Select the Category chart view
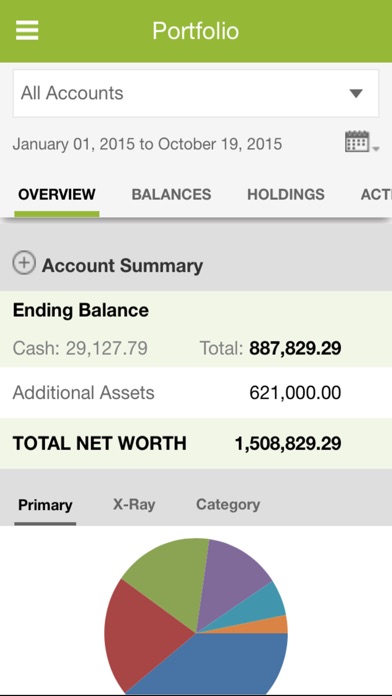Screen dimensions: 392x696 click(x=228, y=505)
